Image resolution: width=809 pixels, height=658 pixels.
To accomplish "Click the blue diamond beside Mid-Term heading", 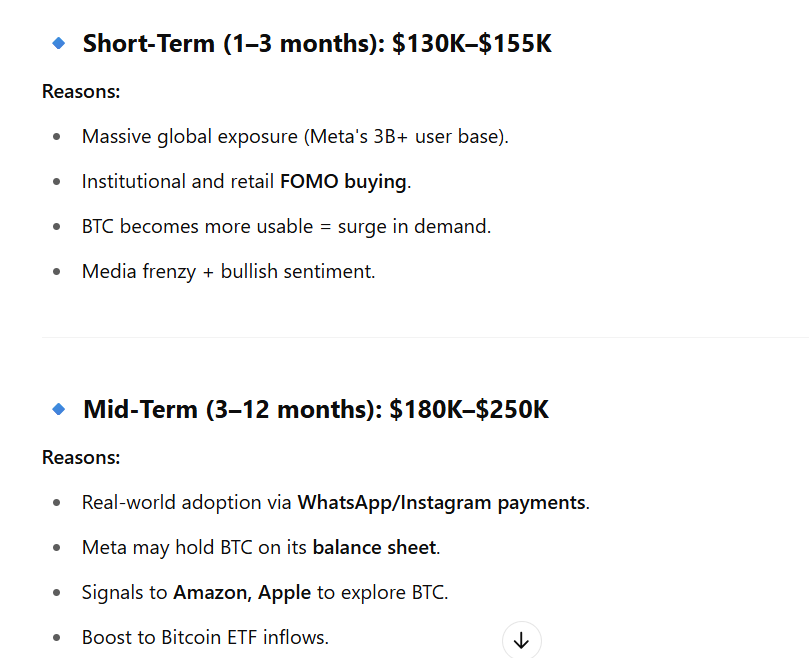I will [x=58, y=409].
